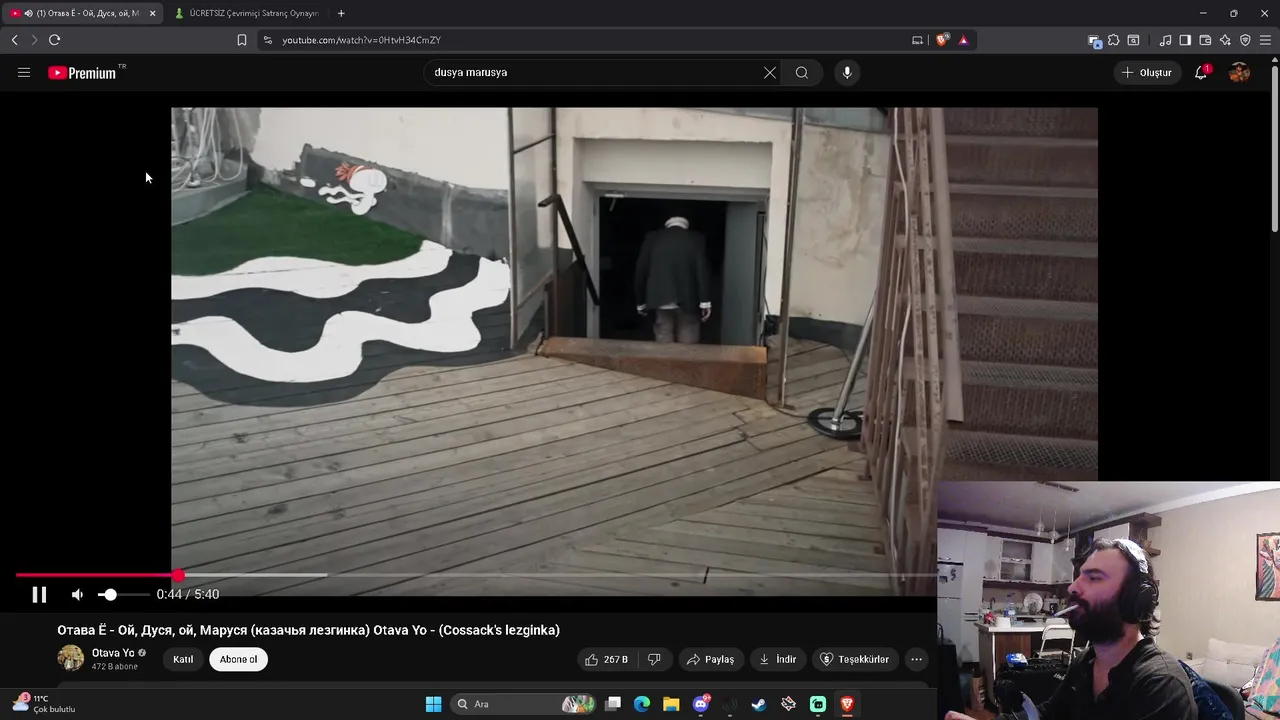Open the Leo AI sparkle icon
Viewport: 1280px width, 720px height.
(1225, 40)
